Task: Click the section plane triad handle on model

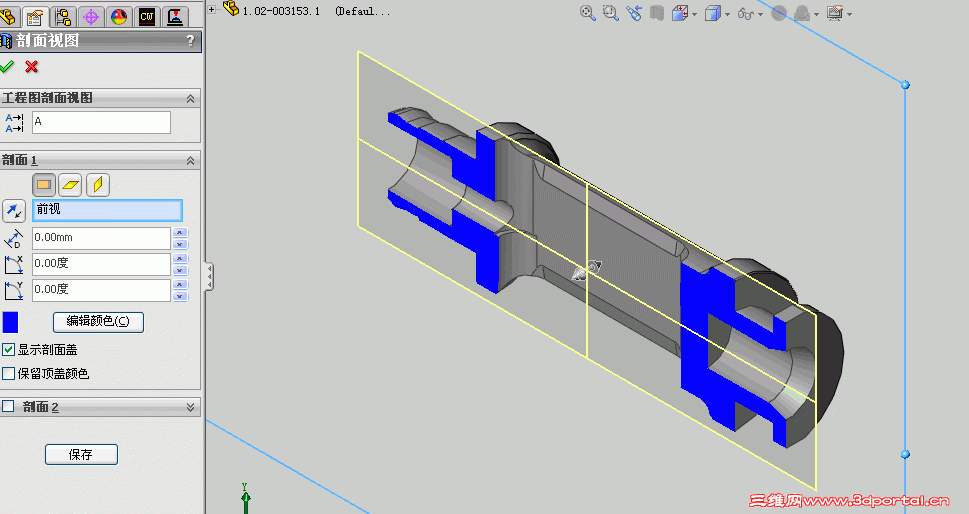Action: click(x=586, y=269)
